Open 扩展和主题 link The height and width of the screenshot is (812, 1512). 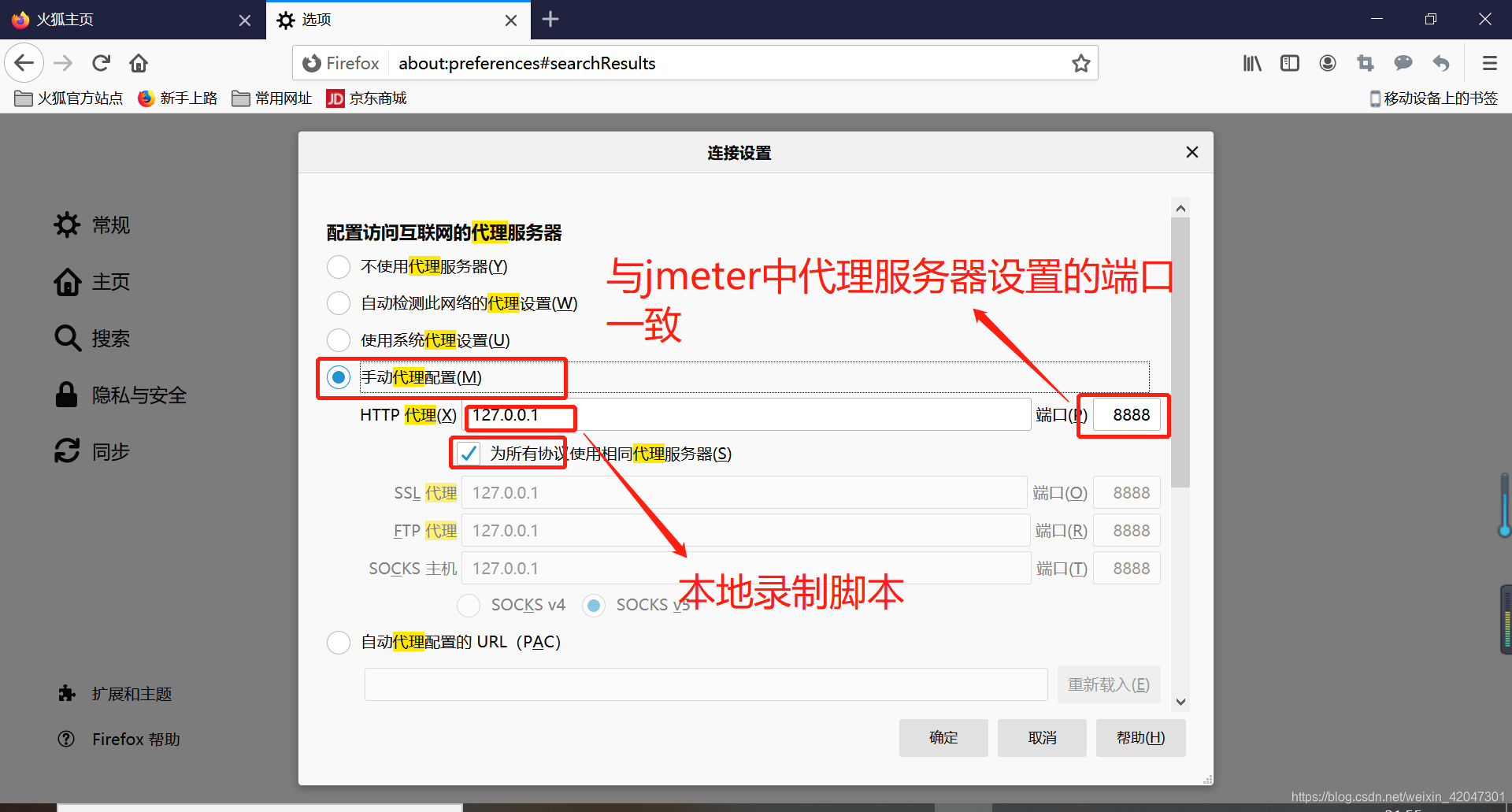tap(115, 694)
